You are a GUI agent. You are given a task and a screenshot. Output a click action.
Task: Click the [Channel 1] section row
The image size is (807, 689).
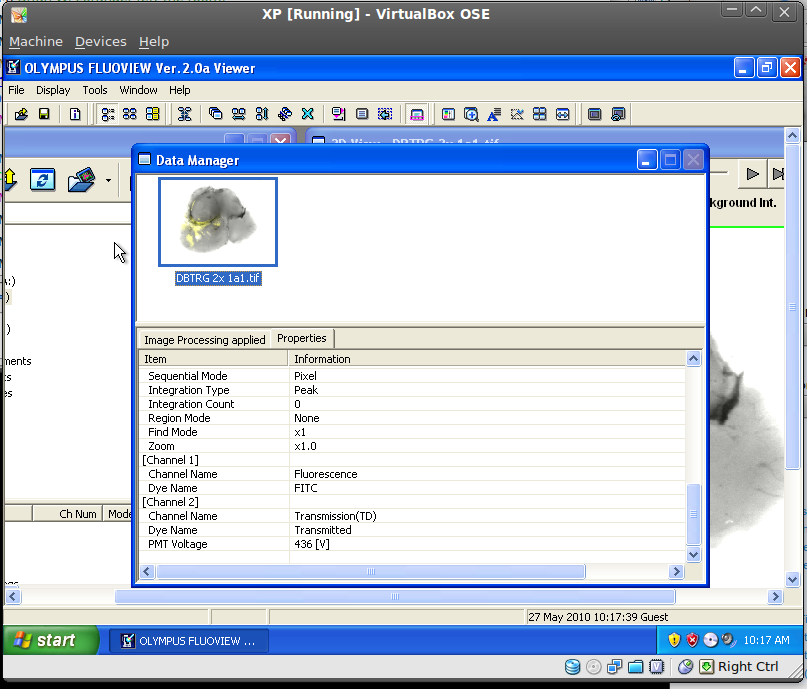412,460
